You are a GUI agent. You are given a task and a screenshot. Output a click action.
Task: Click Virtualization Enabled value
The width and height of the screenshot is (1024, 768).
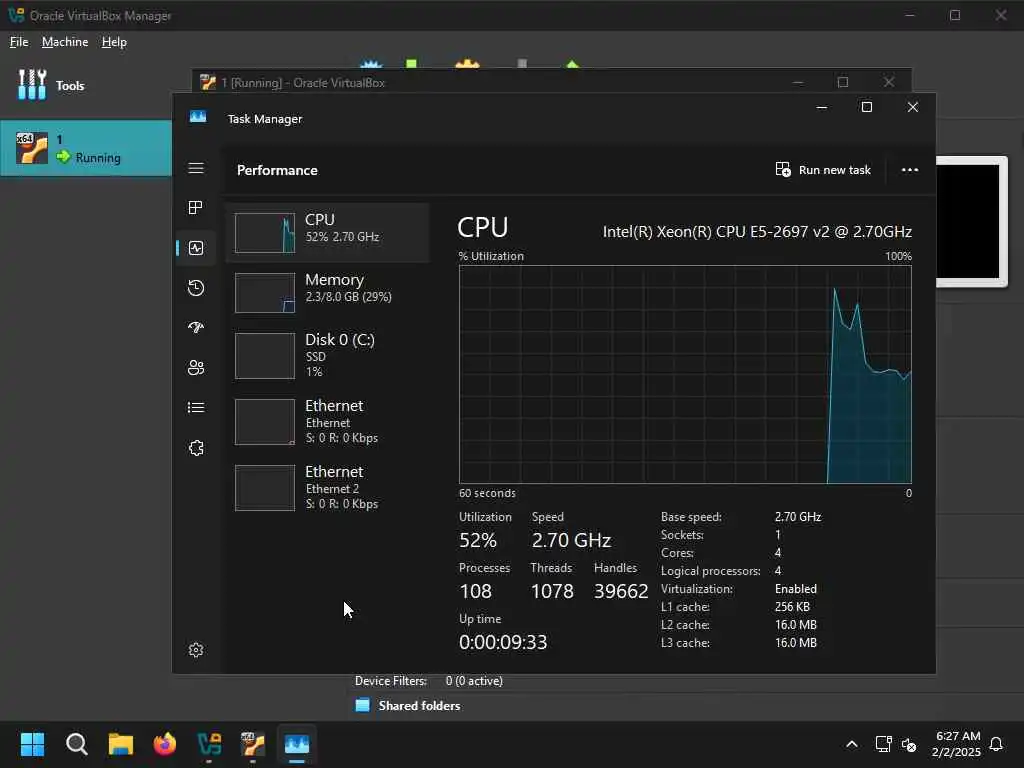[x=795, y=589]
